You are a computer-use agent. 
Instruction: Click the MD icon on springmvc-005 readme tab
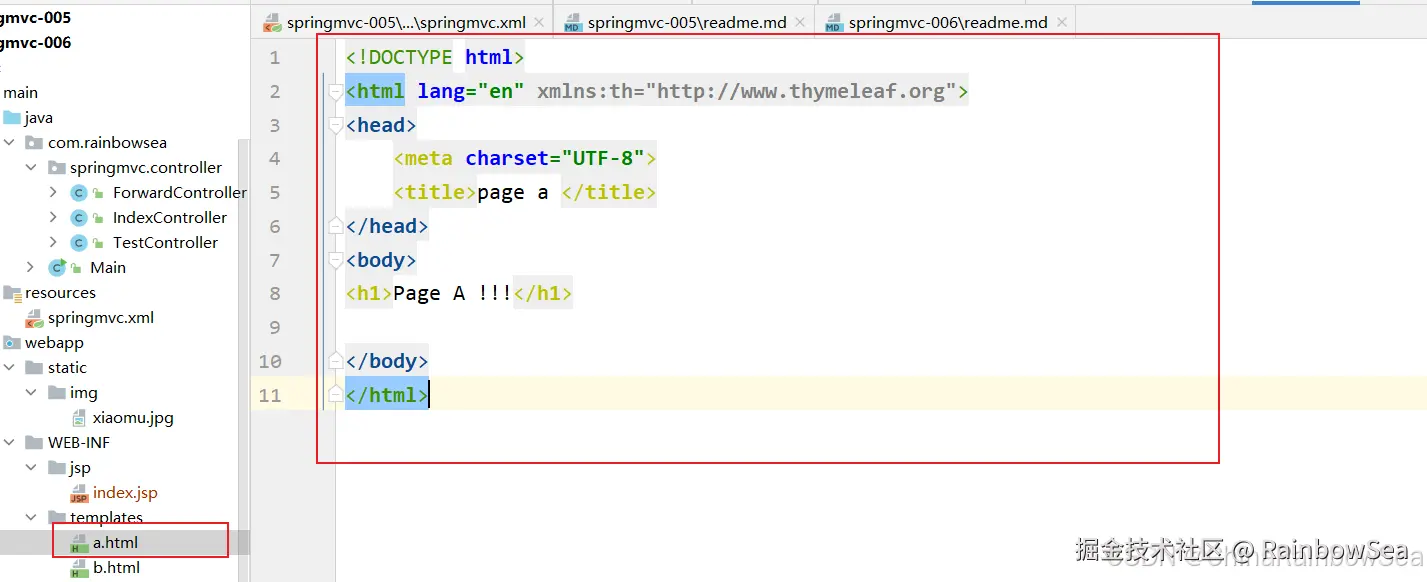click(x=572, y=22)
